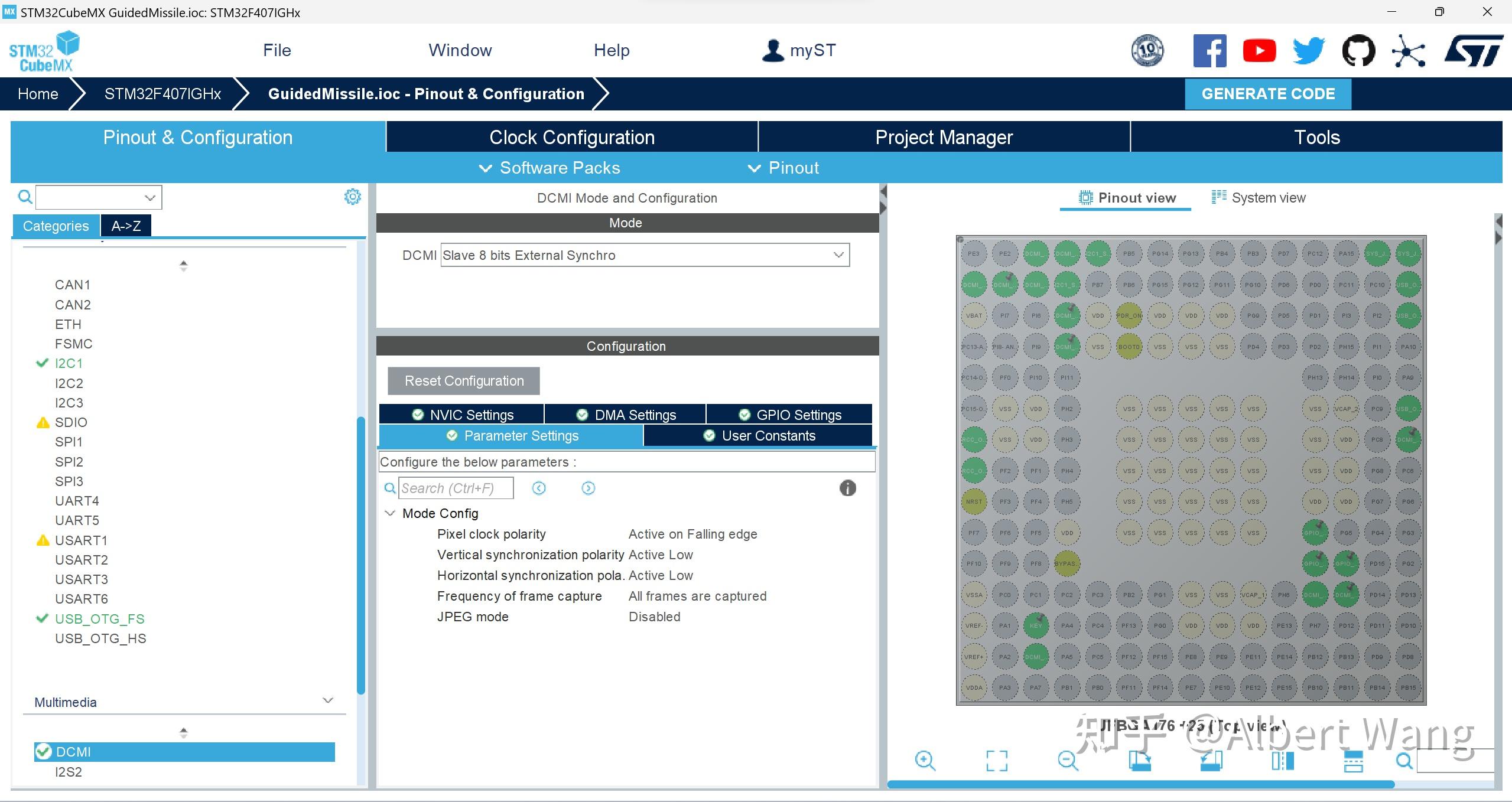The width and height of the screenshot is (1512, 802).
Task: Open the ST YouTube channel icon
Action: [x=1259, y=50]
